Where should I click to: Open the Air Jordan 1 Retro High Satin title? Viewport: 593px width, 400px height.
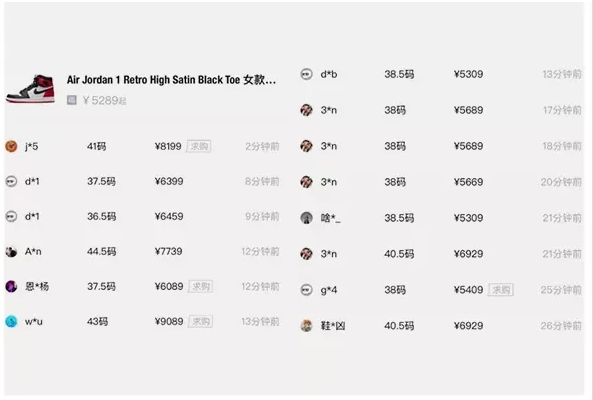[171, 80]
